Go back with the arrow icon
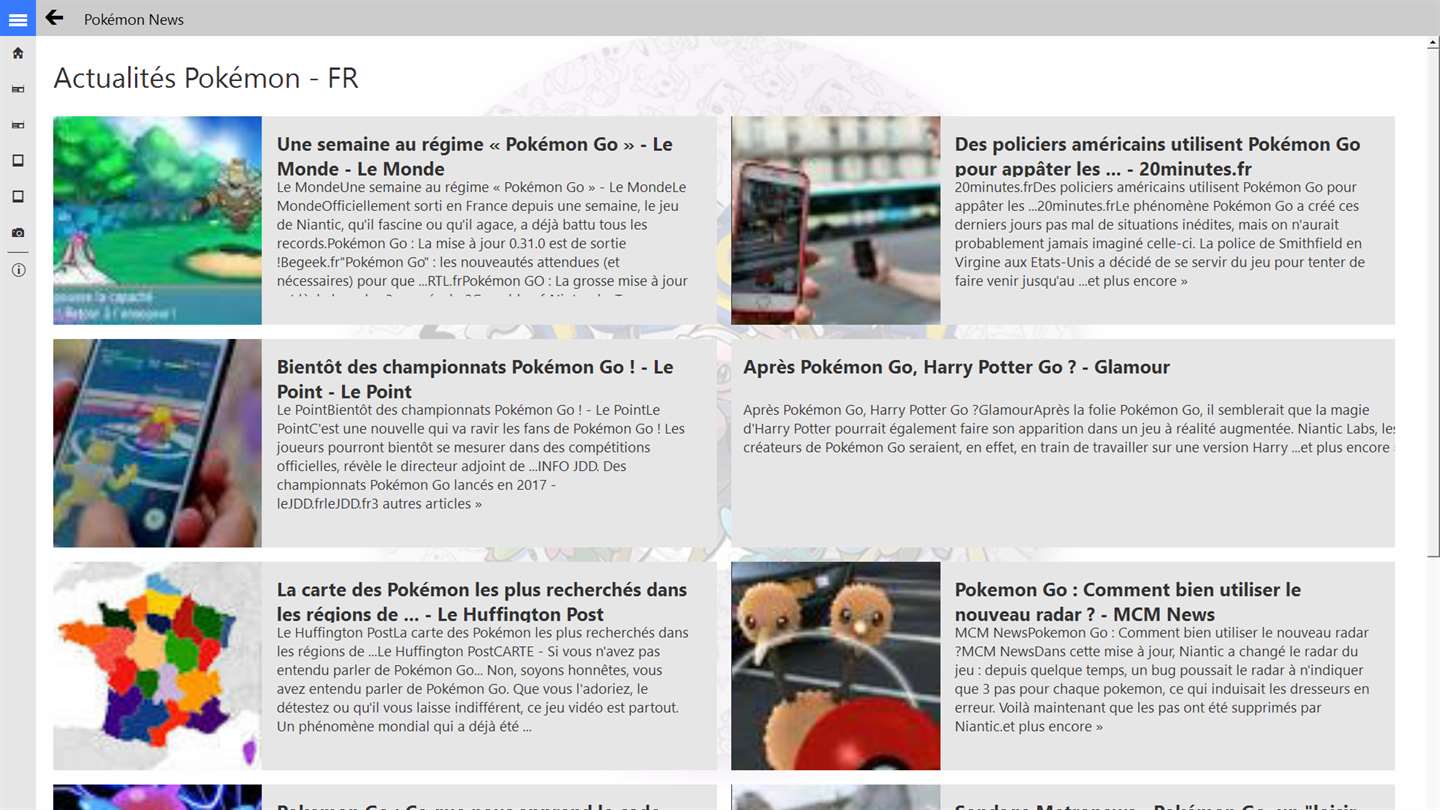Image resolution: width=1440 pixels, height=810 pixels. pos(54,18)
